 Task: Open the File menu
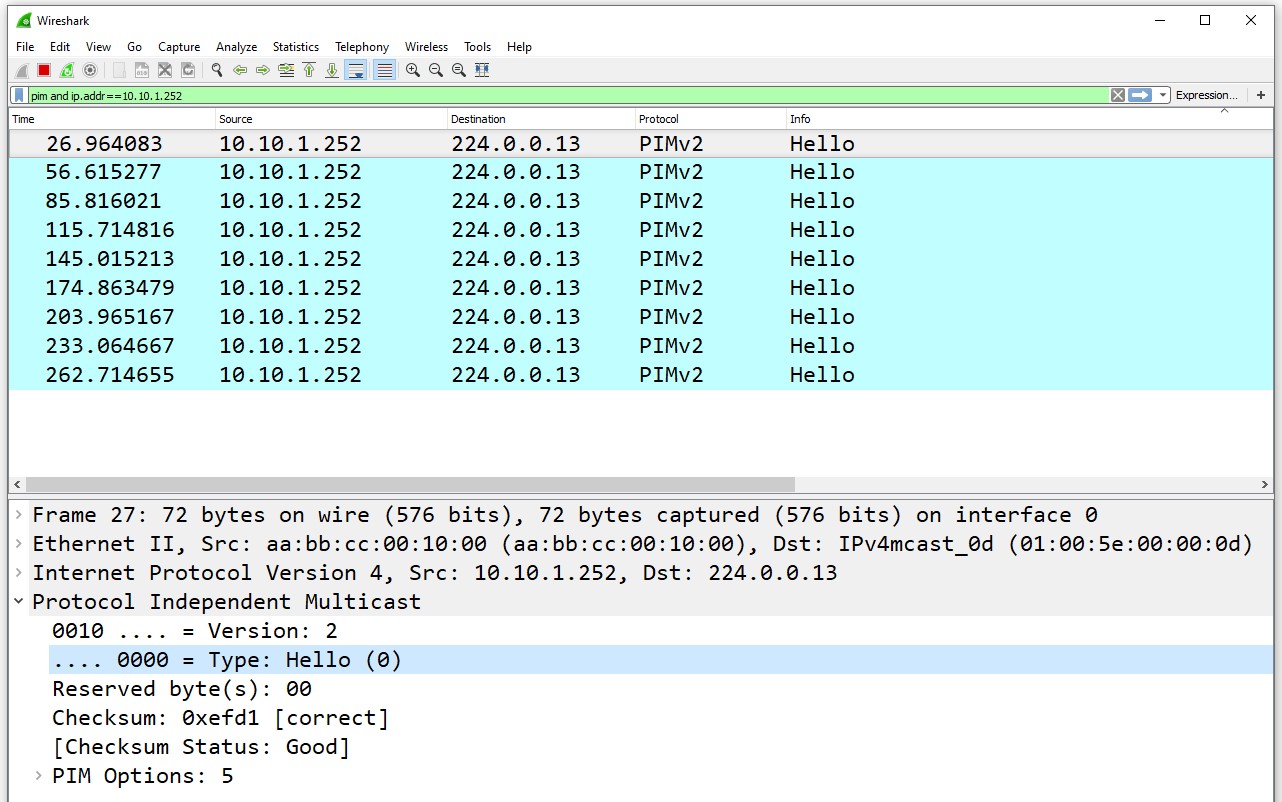pyautogui.click(x=25, y=47)
